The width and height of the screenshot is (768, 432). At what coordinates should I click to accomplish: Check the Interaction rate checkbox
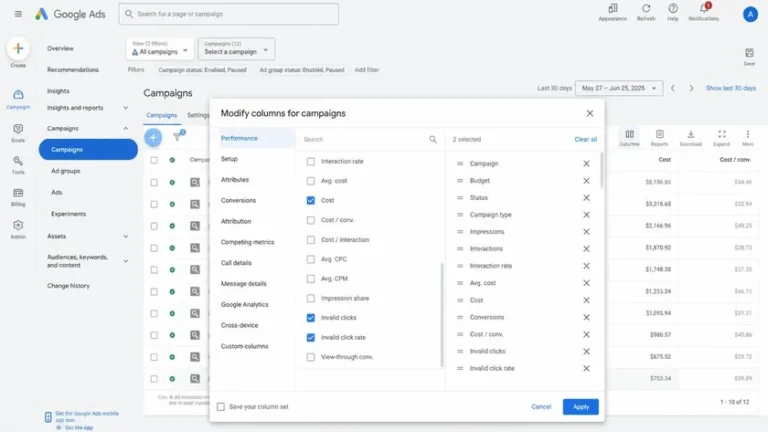[x=311, y=162]
